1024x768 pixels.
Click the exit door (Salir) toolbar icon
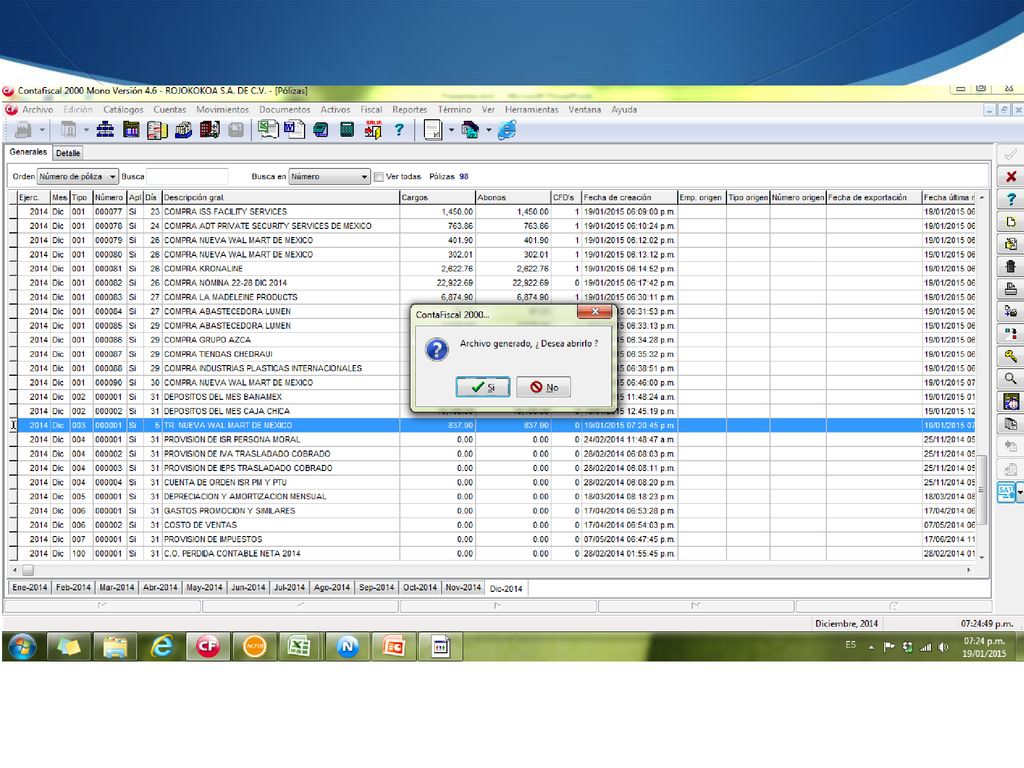pyautogui.click(x=373, y=130)
